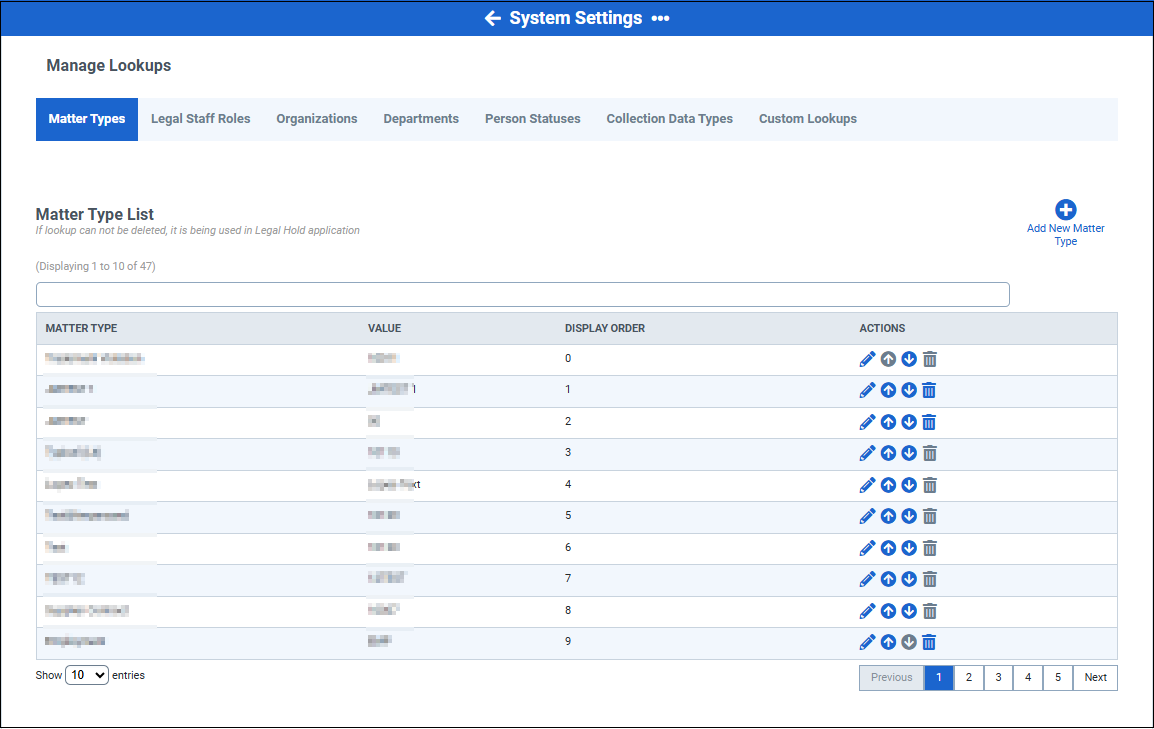
Task: Jump to page 3 of the list
Action: pyautogui.click(x=998, y=678)
